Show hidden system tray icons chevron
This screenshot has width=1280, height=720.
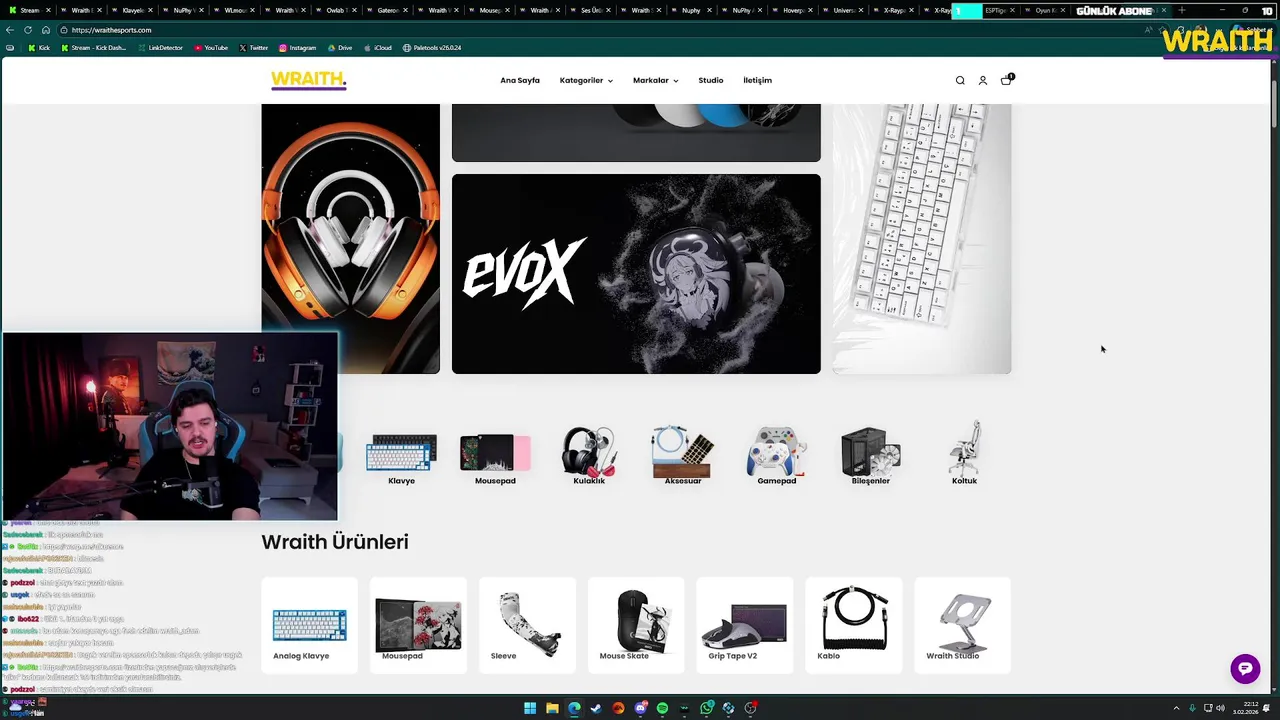coord(1176,708)
